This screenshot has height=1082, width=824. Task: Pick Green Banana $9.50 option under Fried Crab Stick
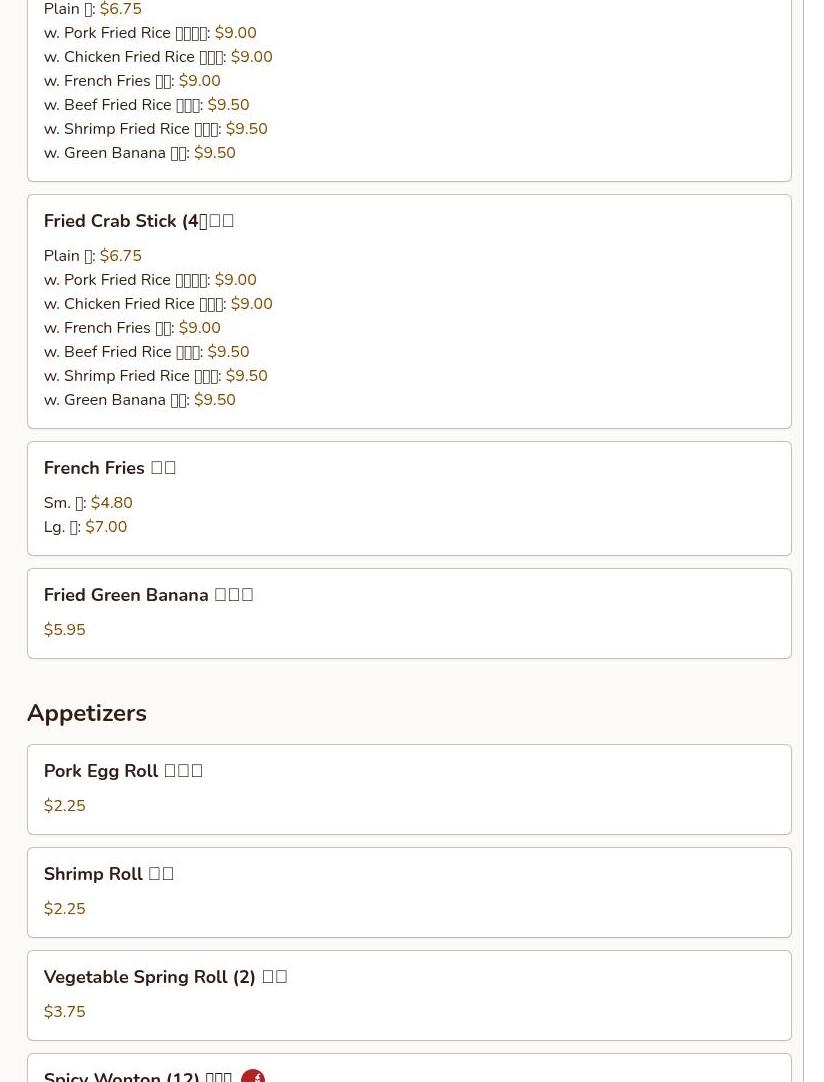pyautogui.click(x=139, y=400)
